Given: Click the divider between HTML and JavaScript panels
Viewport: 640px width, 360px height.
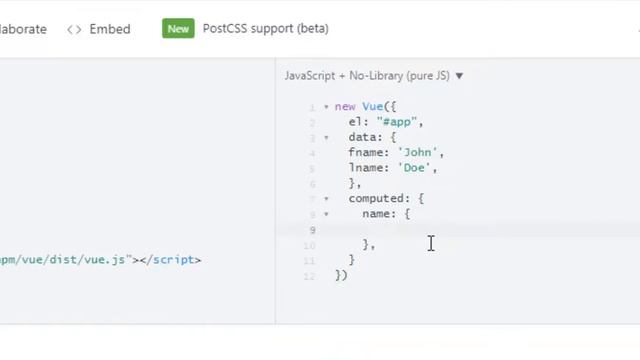Looking at the screenshot, I should click(x=276, y=191).
